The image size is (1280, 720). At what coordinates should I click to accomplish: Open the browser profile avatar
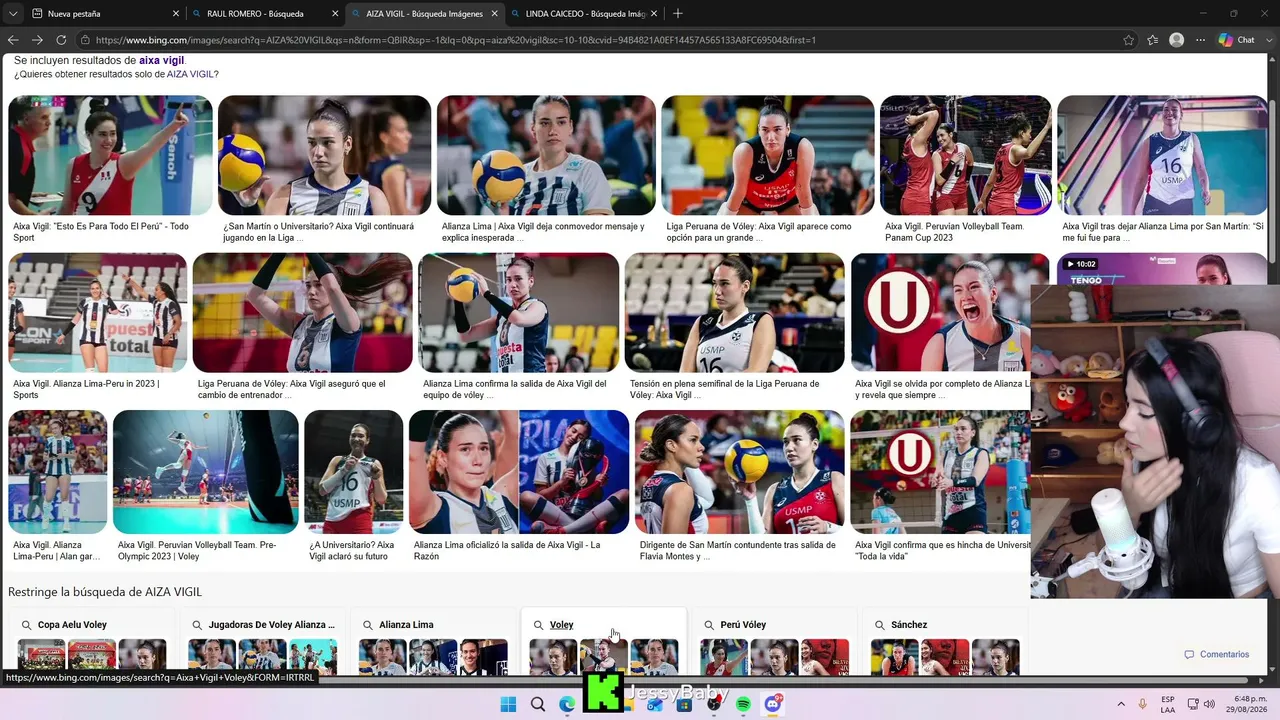click(x=1177, y=40)
